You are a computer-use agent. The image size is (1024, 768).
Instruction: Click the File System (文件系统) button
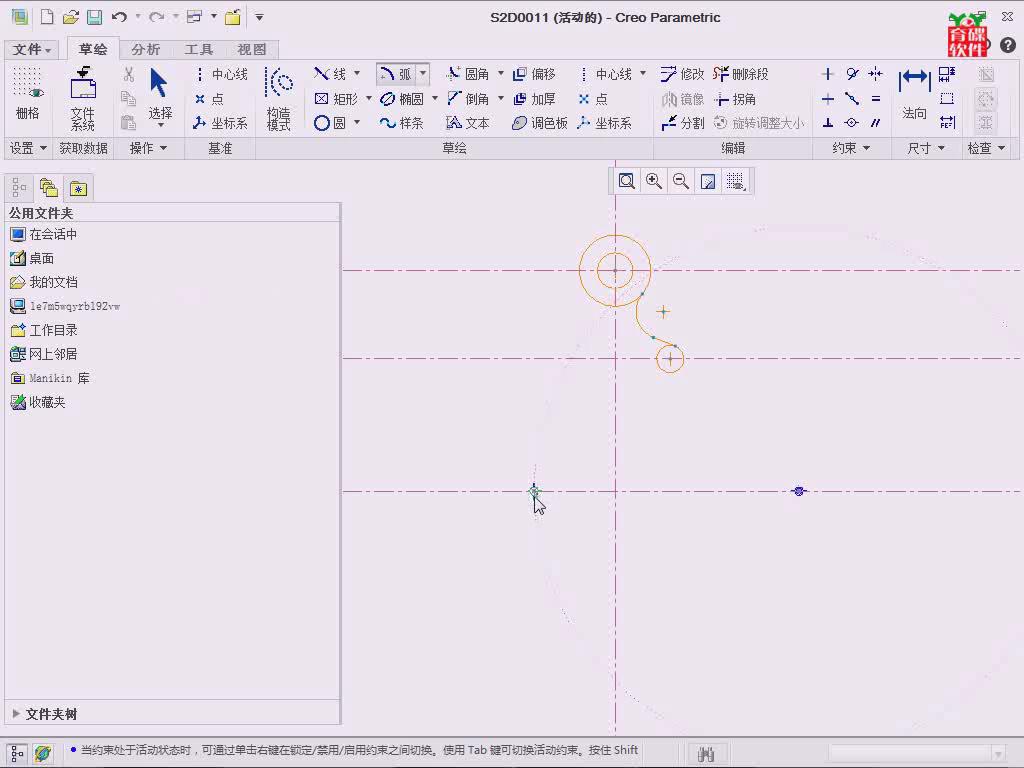(x=83, y=98)
